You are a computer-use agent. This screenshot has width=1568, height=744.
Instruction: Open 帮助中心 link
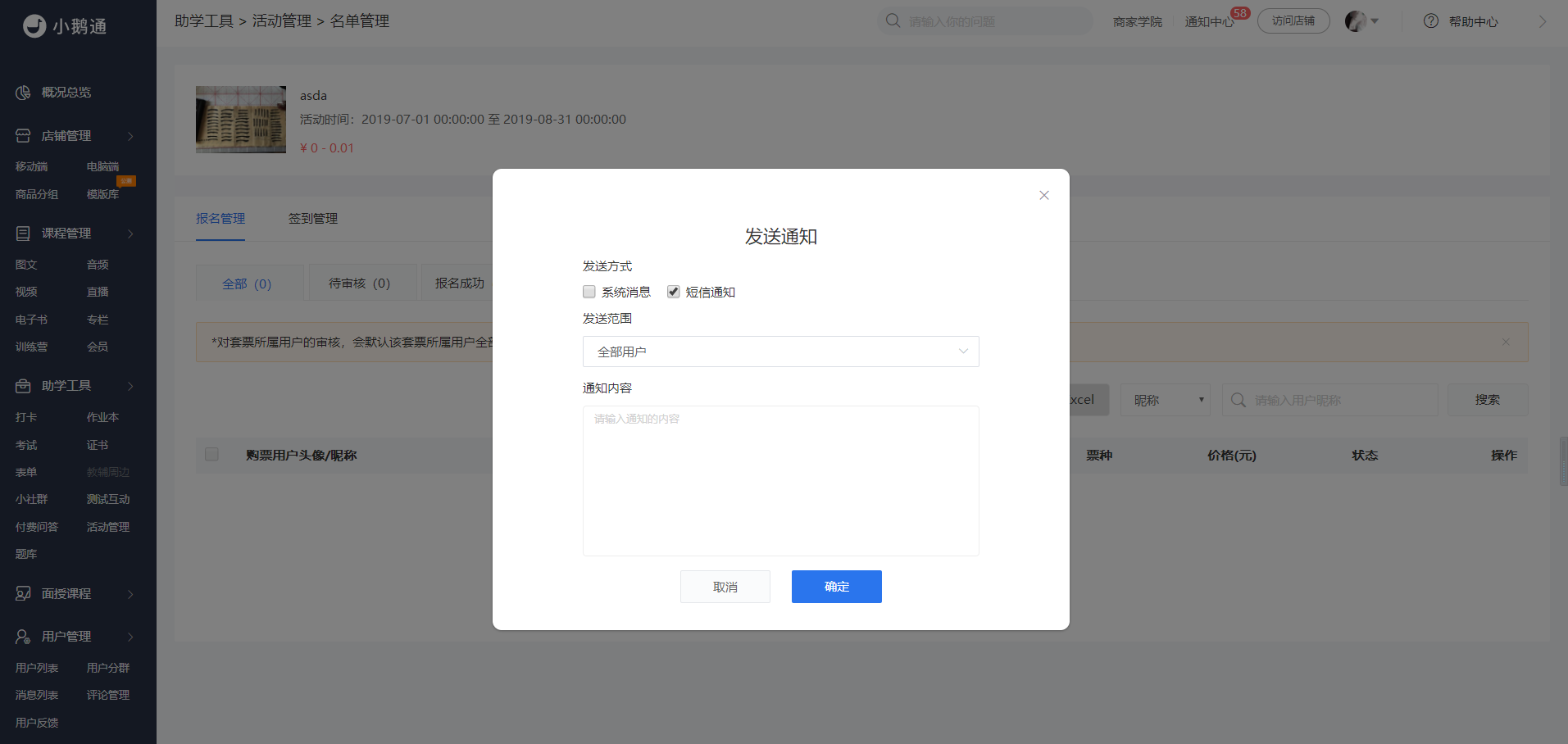pyautogui.click(x=1474, y=22)
